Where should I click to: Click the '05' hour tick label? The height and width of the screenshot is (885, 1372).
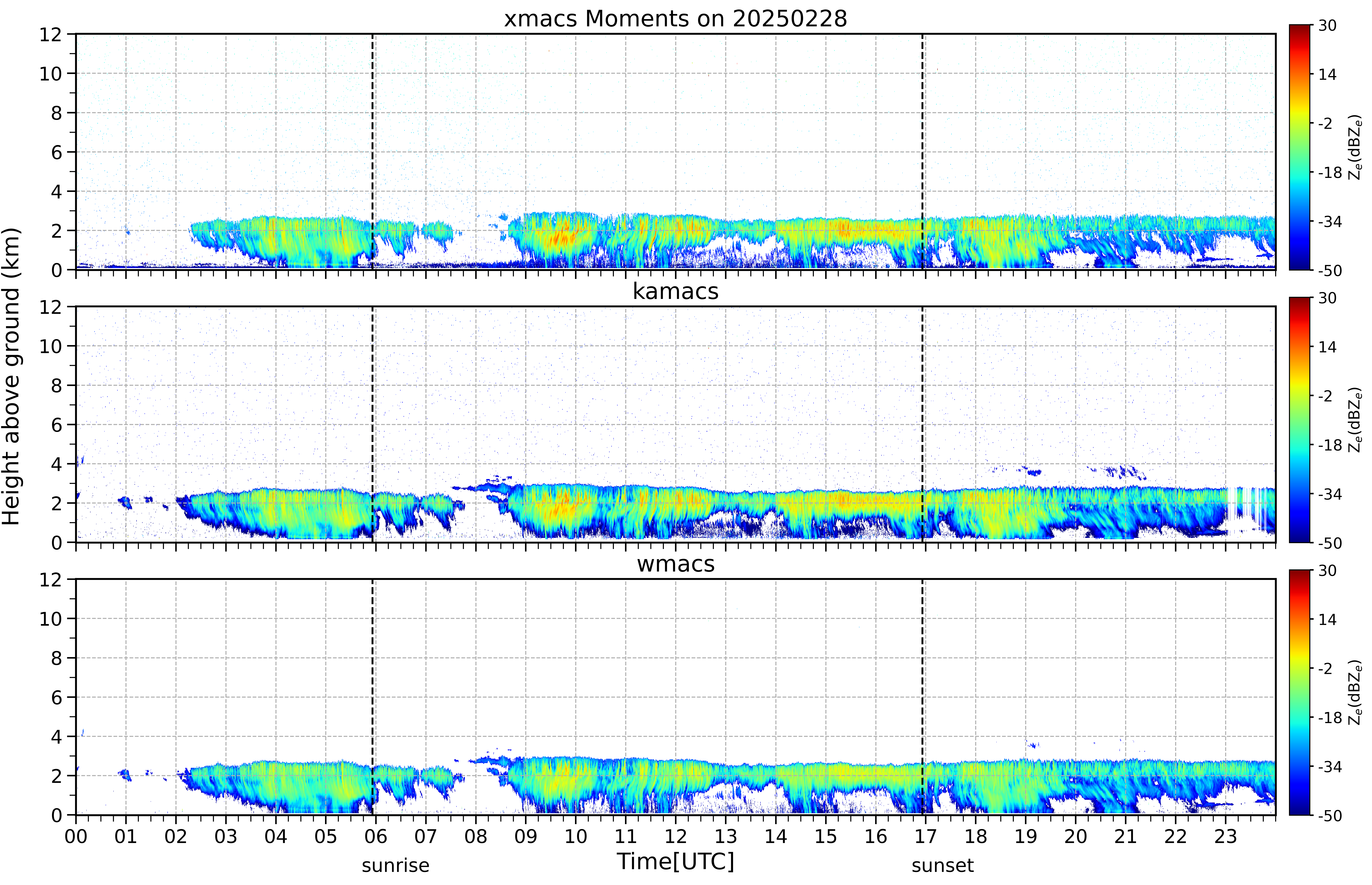click(326, 837)
